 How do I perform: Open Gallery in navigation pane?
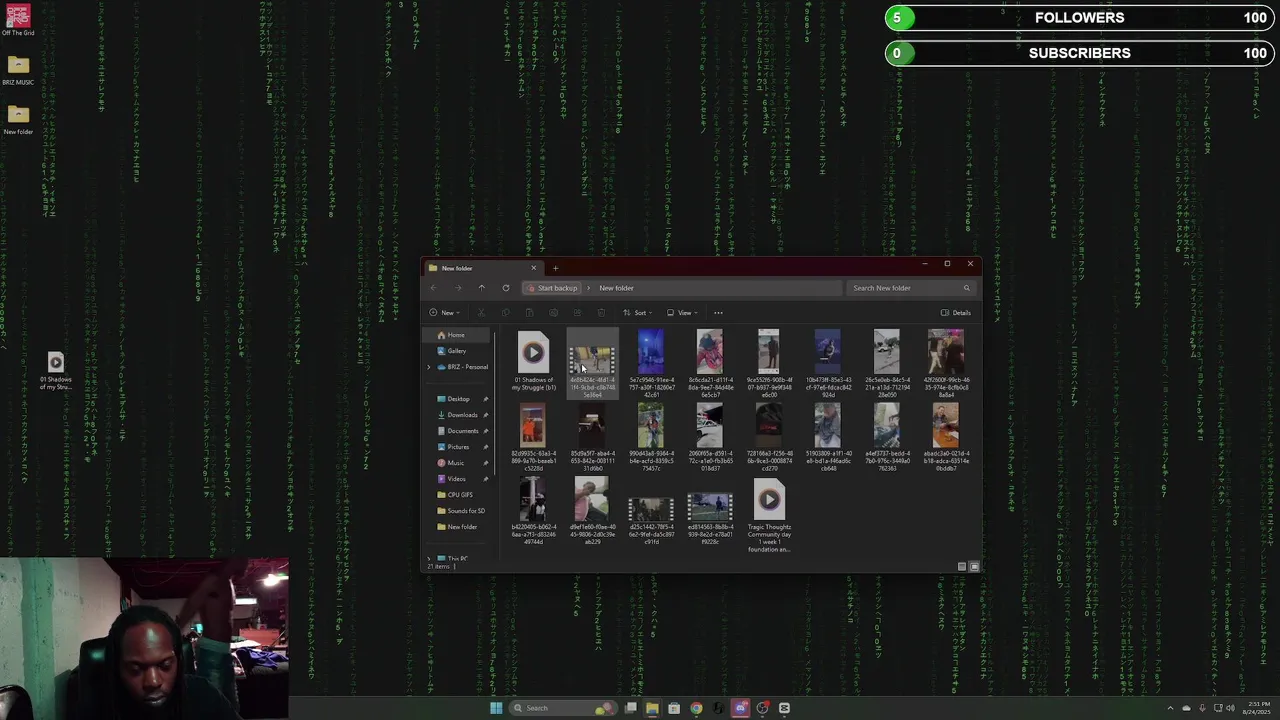(x=456, y=351)
